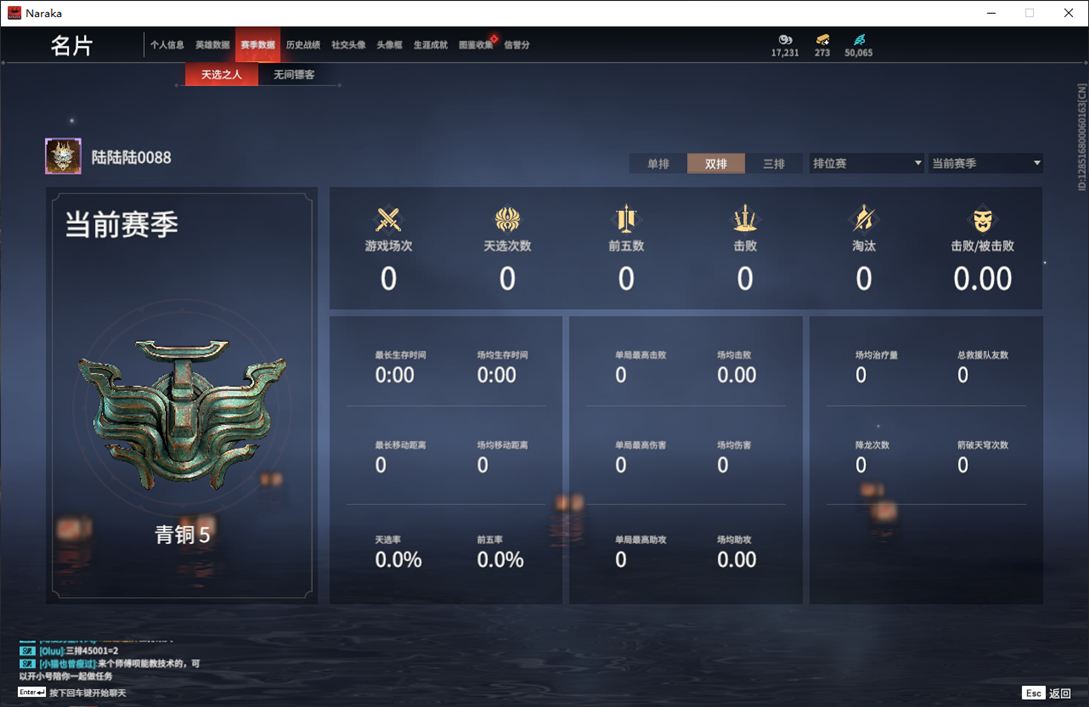Click the 箭破天穹次数 stat
The width and height of the screenshot is (1089, 707).
983,458
